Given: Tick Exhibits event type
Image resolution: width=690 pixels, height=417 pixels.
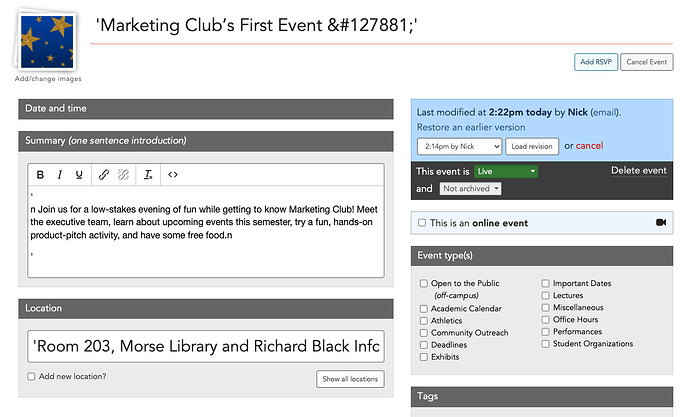Looking at the screenshot, I should point(424,357).
